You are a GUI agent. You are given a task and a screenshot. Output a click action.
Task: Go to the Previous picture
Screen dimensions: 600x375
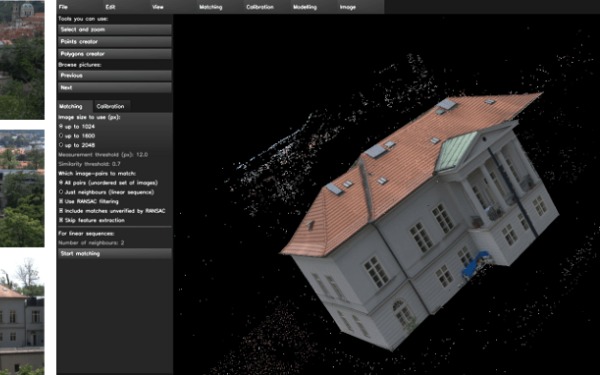tap(115, 75)
